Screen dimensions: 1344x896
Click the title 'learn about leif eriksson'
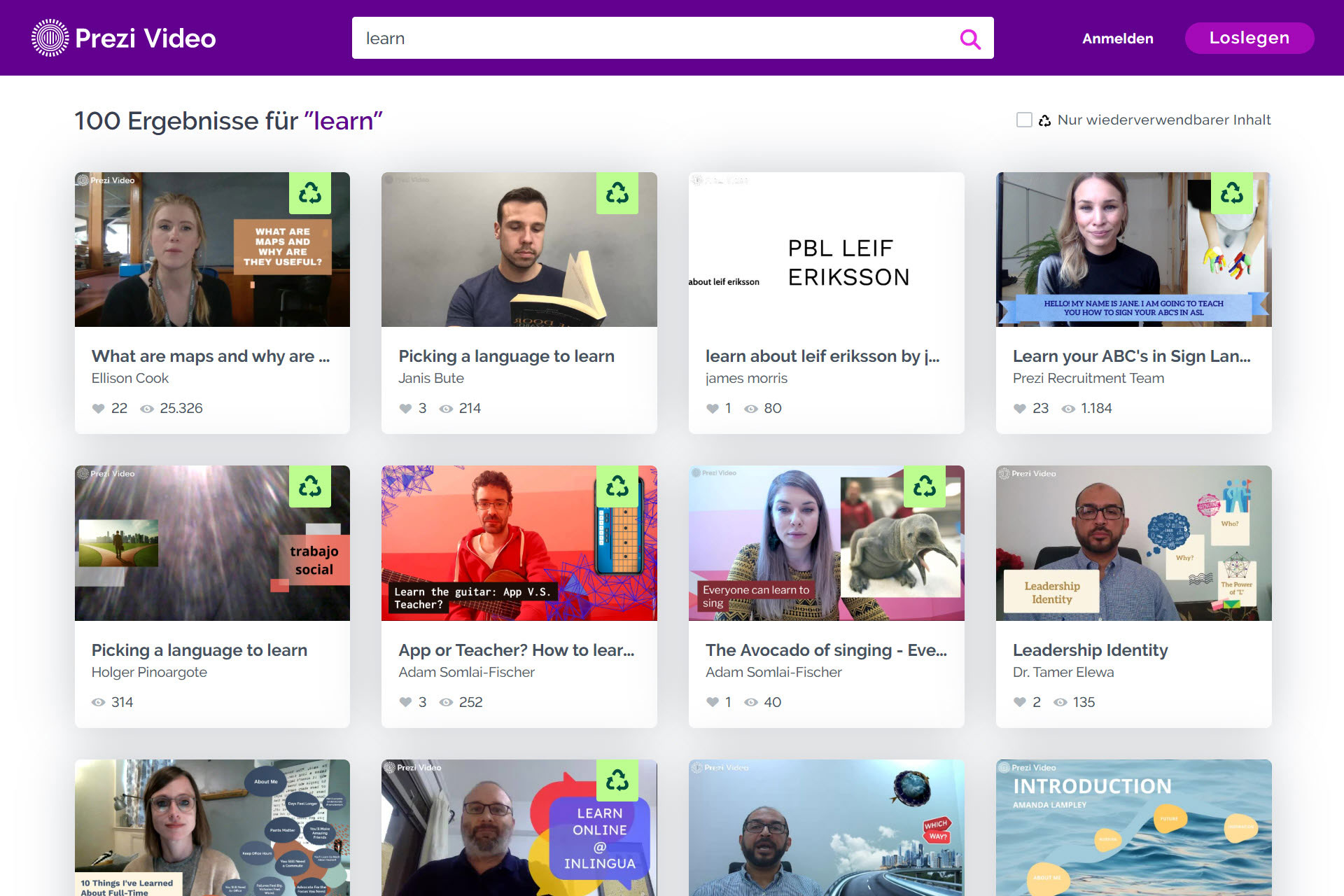point(823,356)
